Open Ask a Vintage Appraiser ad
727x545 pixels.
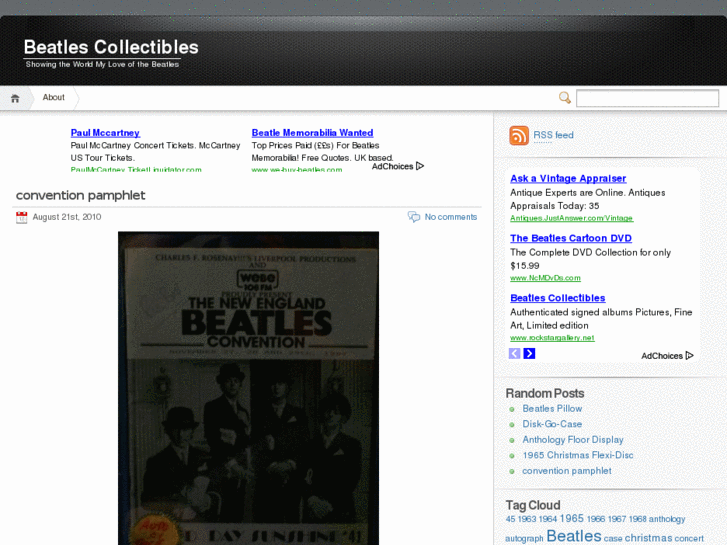tap(568, 179)
